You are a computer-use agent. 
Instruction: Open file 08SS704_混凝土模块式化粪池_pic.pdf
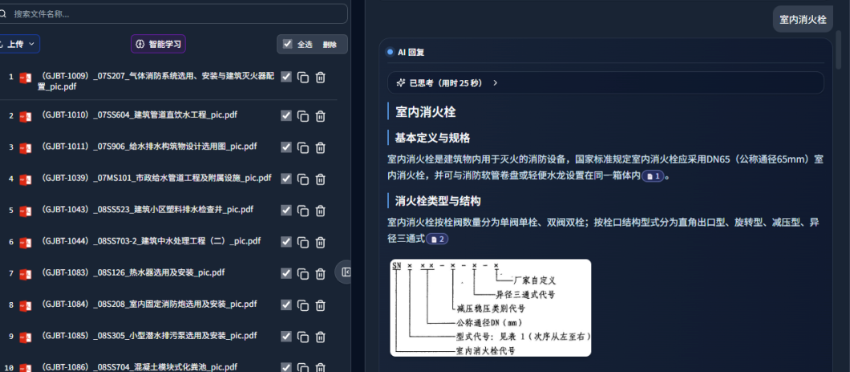coord(138,367)
